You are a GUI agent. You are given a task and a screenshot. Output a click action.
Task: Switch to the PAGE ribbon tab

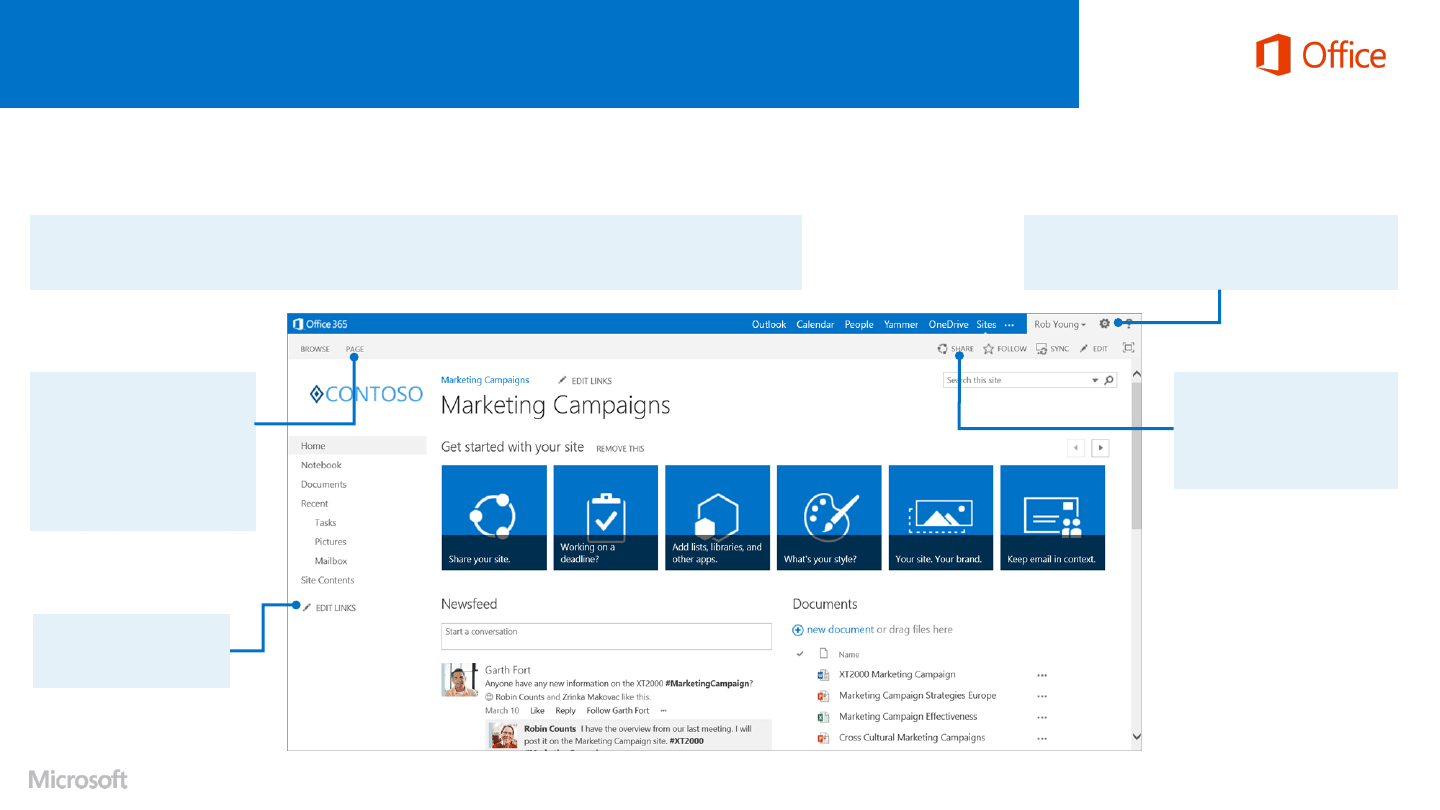pos(355,349)
